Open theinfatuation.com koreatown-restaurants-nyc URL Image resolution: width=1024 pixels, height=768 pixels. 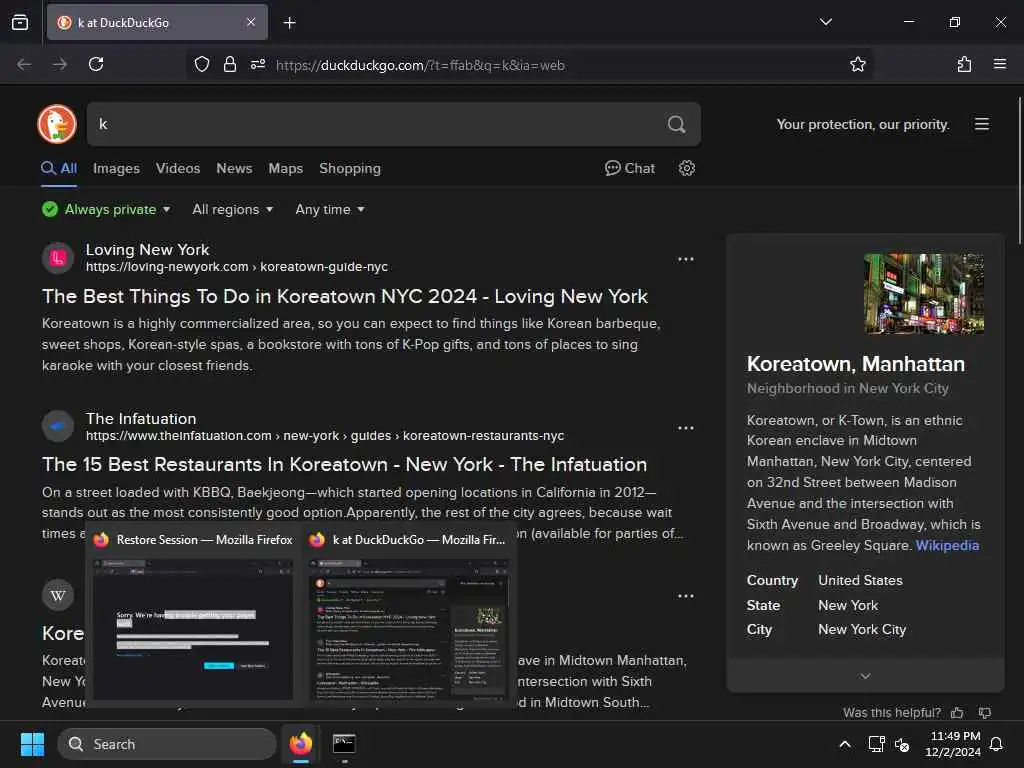pos(325,436)
